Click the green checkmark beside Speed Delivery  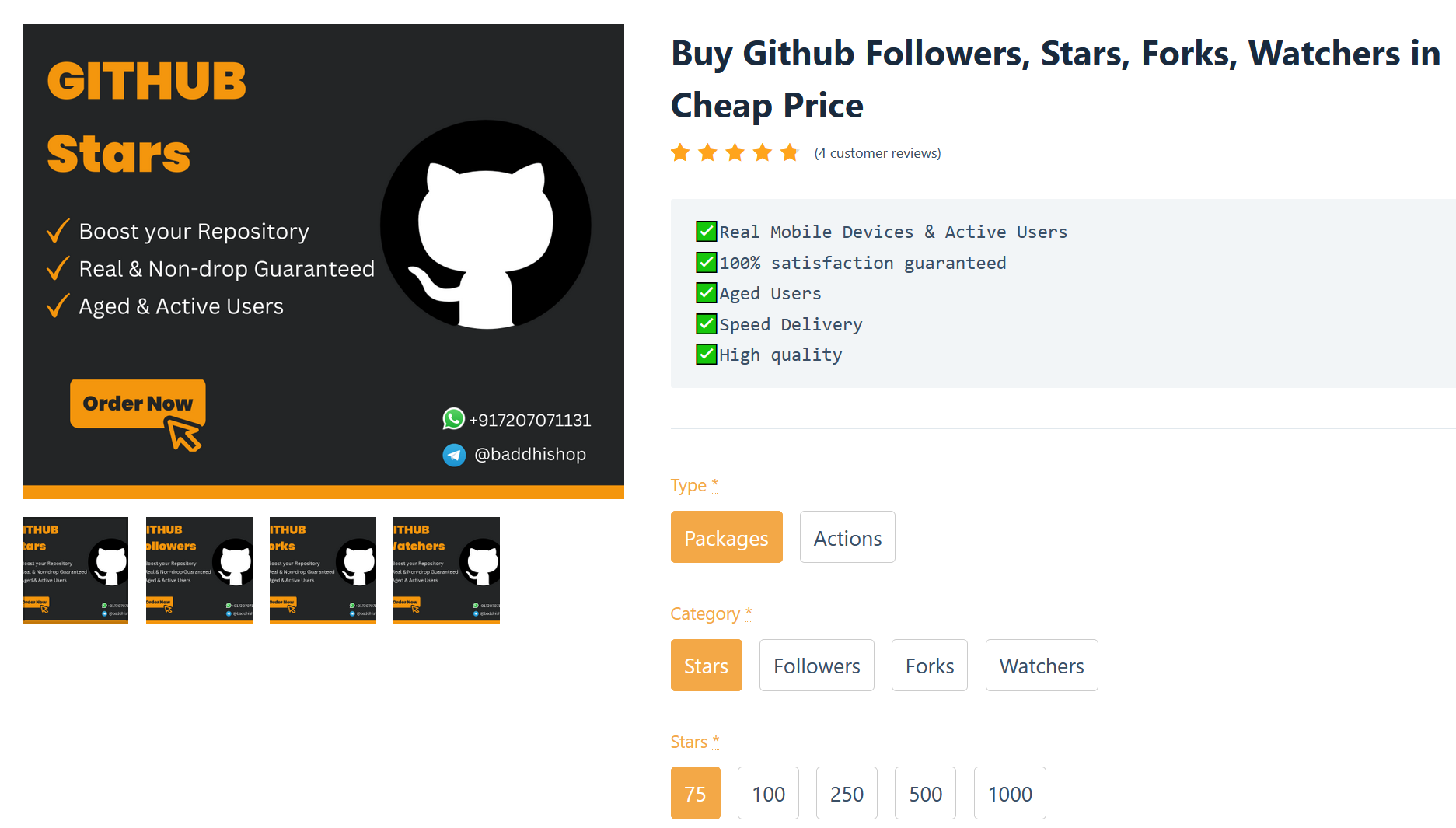tap(706, 323)
